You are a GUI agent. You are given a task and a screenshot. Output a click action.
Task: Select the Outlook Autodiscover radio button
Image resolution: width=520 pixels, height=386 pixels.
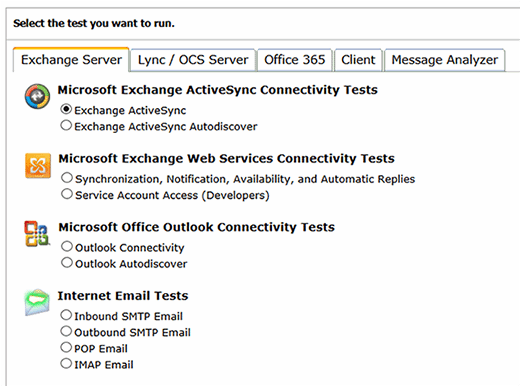pos(67,262)
